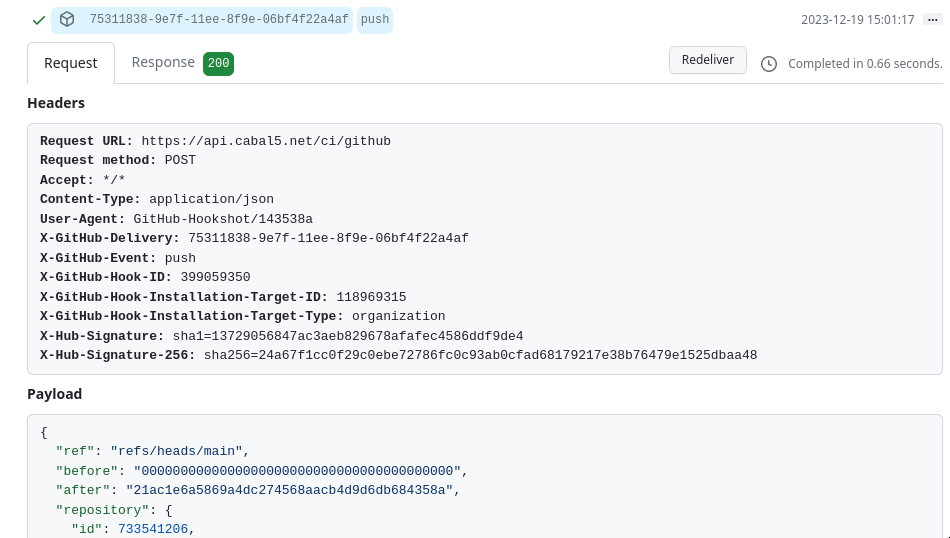This screenshot has height=538, width=950.
Task: Open the Response tab
Action: point(163,62)
